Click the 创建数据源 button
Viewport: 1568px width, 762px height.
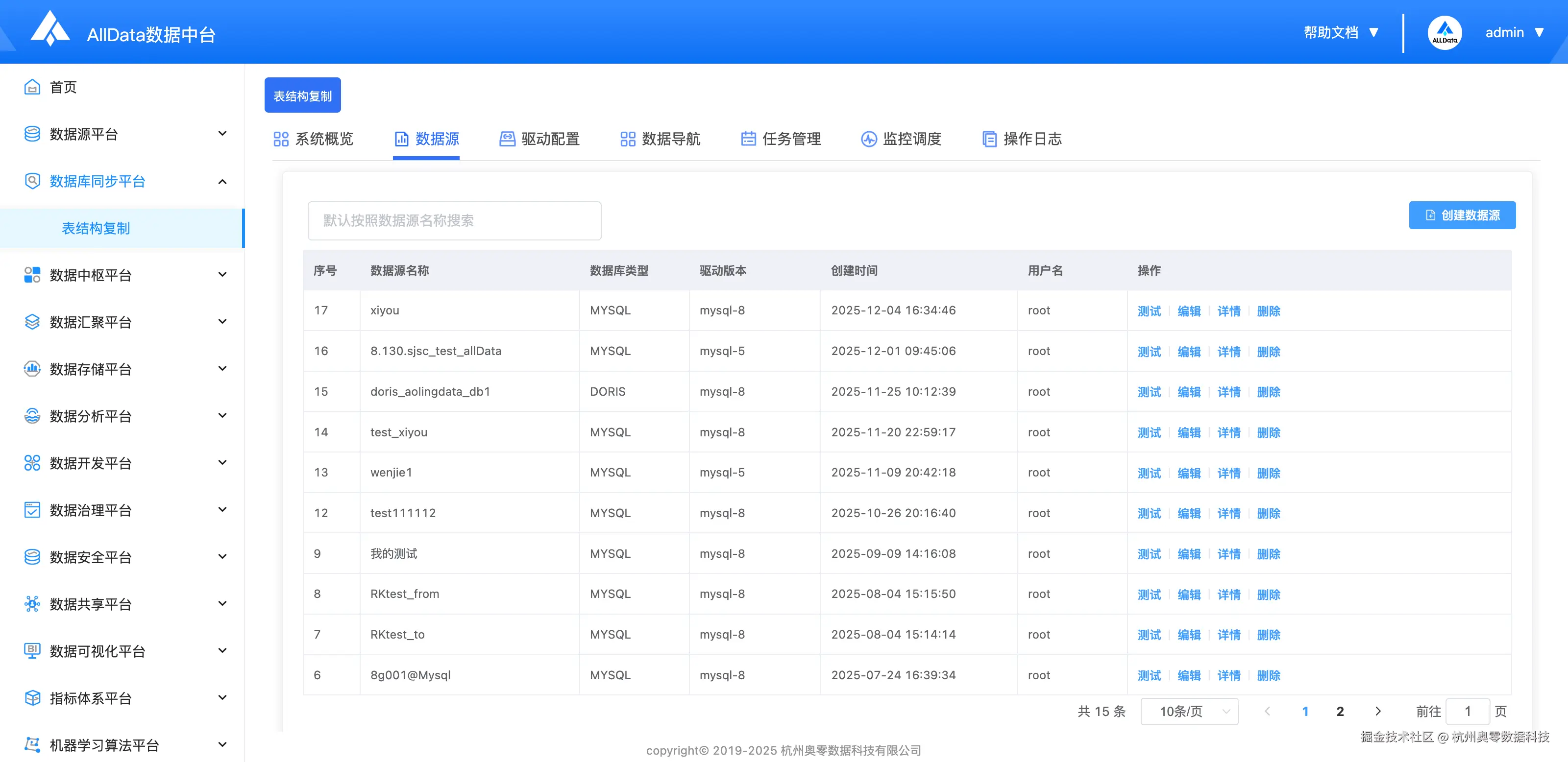coord(1462,215)
